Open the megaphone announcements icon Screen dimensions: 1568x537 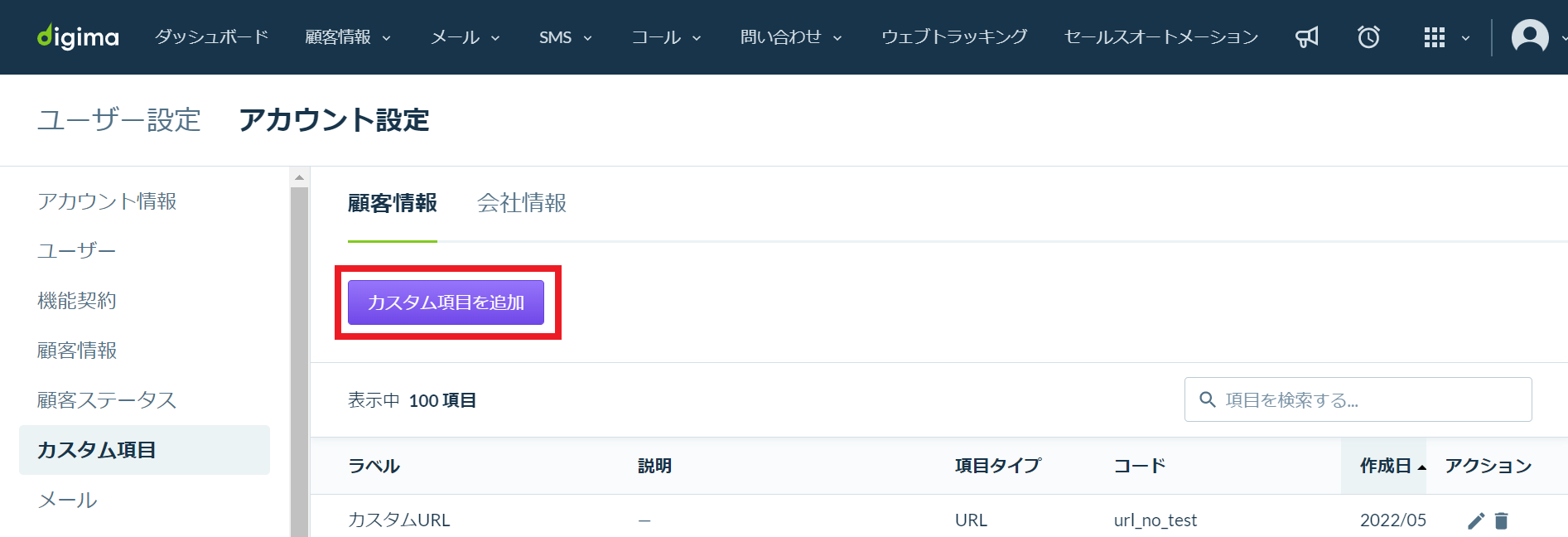click(1307, 37)
